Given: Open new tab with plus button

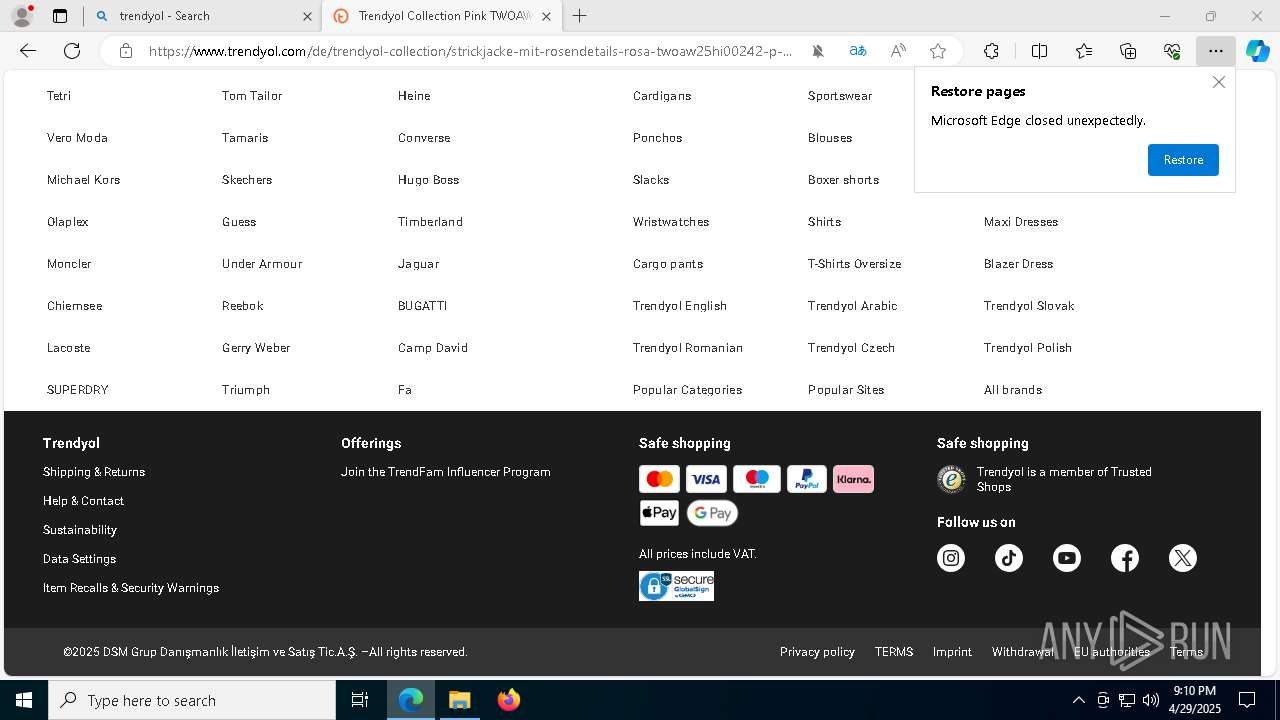Looking at the screenshot, I should pos(580,16).
